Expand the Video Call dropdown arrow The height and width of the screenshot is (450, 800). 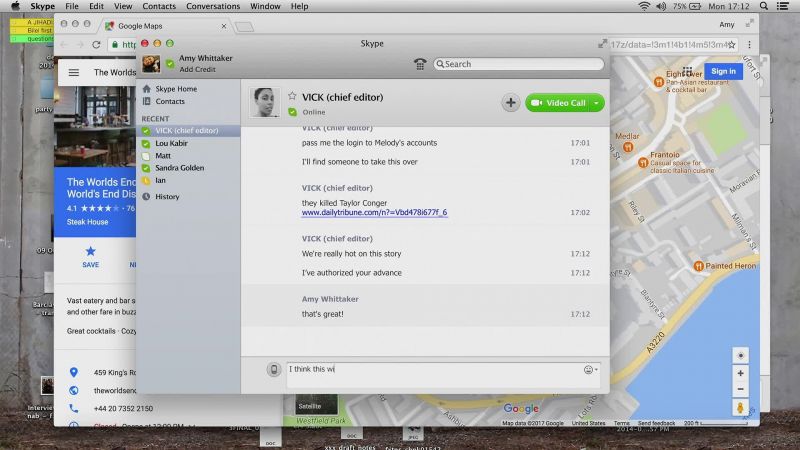coord(597,103)
